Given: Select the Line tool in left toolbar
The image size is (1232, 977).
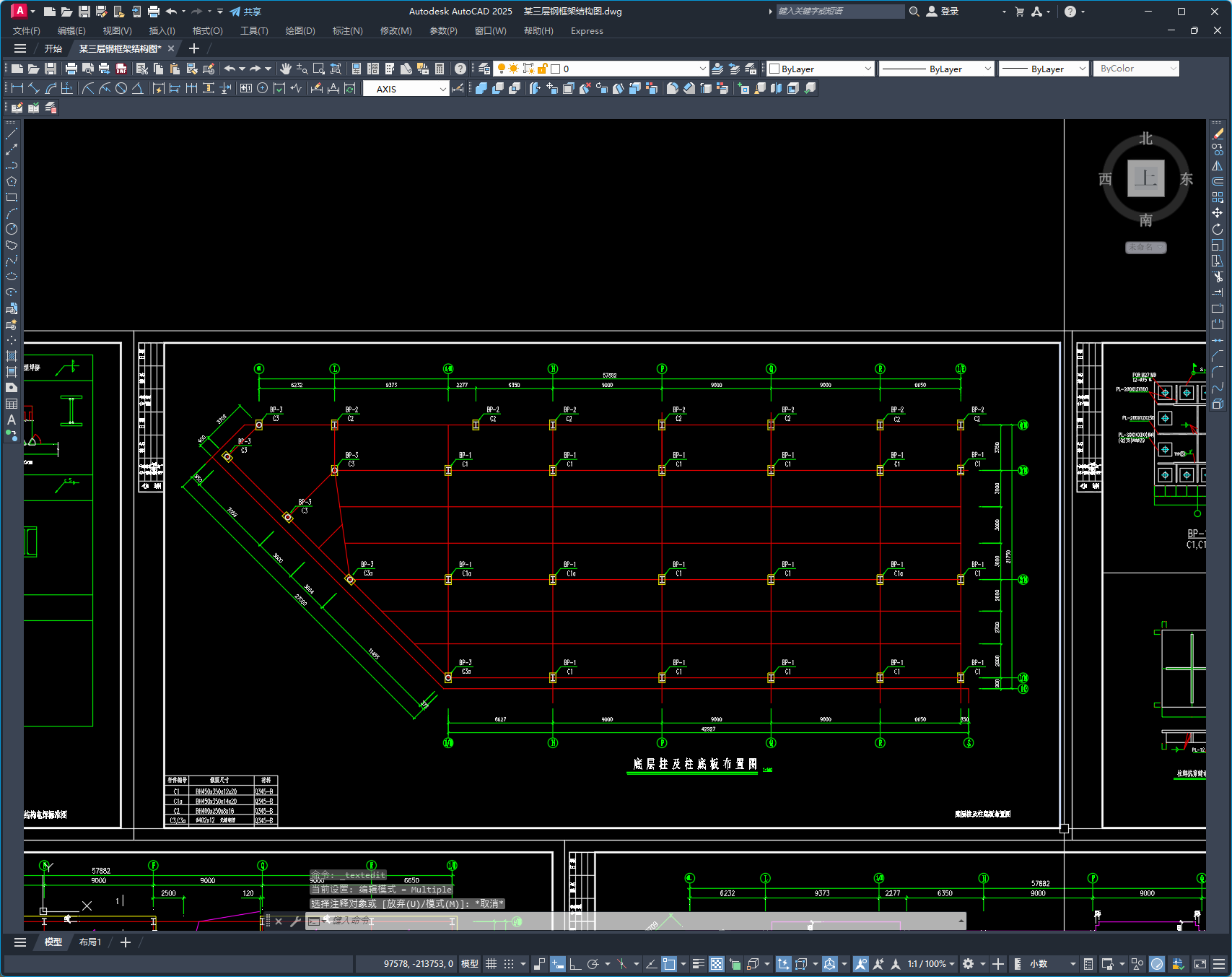Looking at the screenshot, I should (x=12, y=134).
